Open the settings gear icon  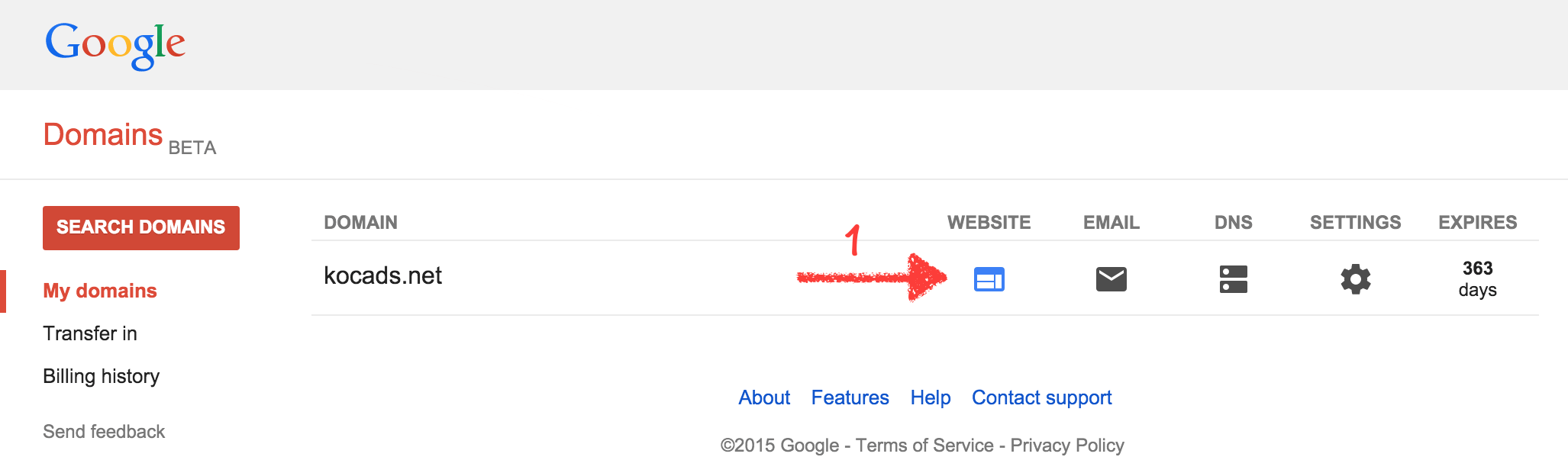(1356, 279)
